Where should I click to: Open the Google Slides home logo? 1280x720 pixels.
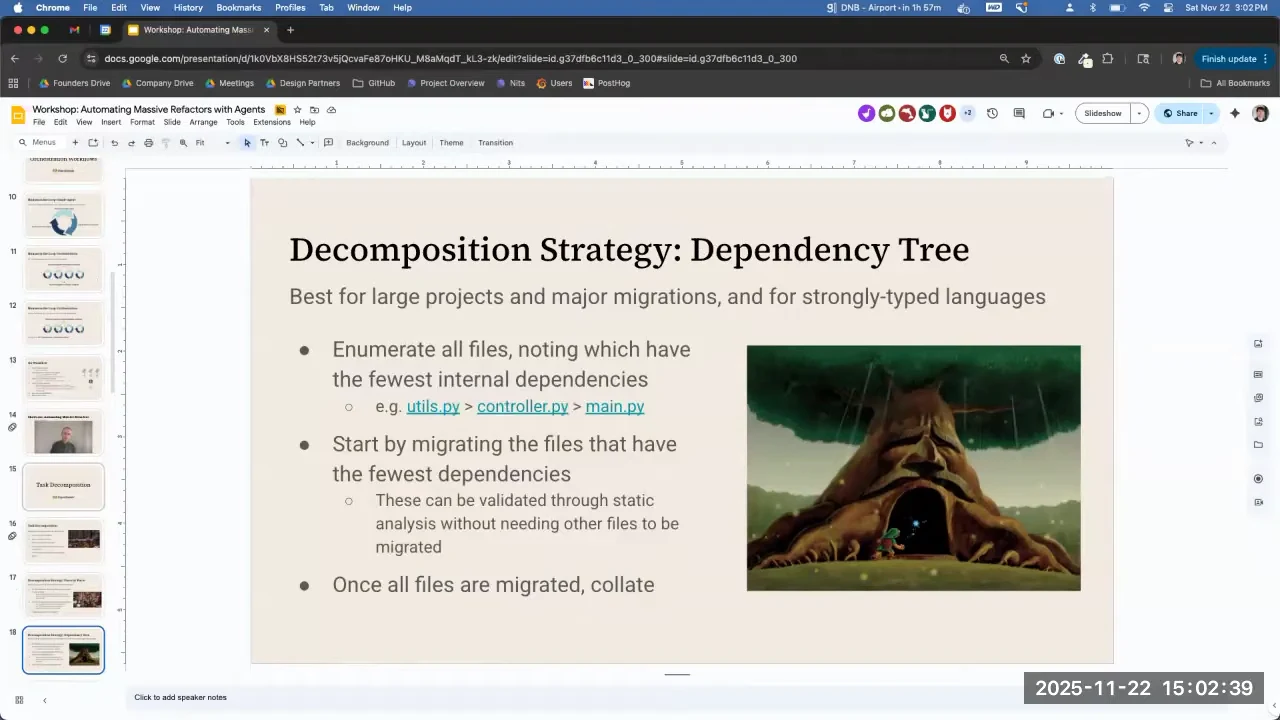click(x=18, y=115)
